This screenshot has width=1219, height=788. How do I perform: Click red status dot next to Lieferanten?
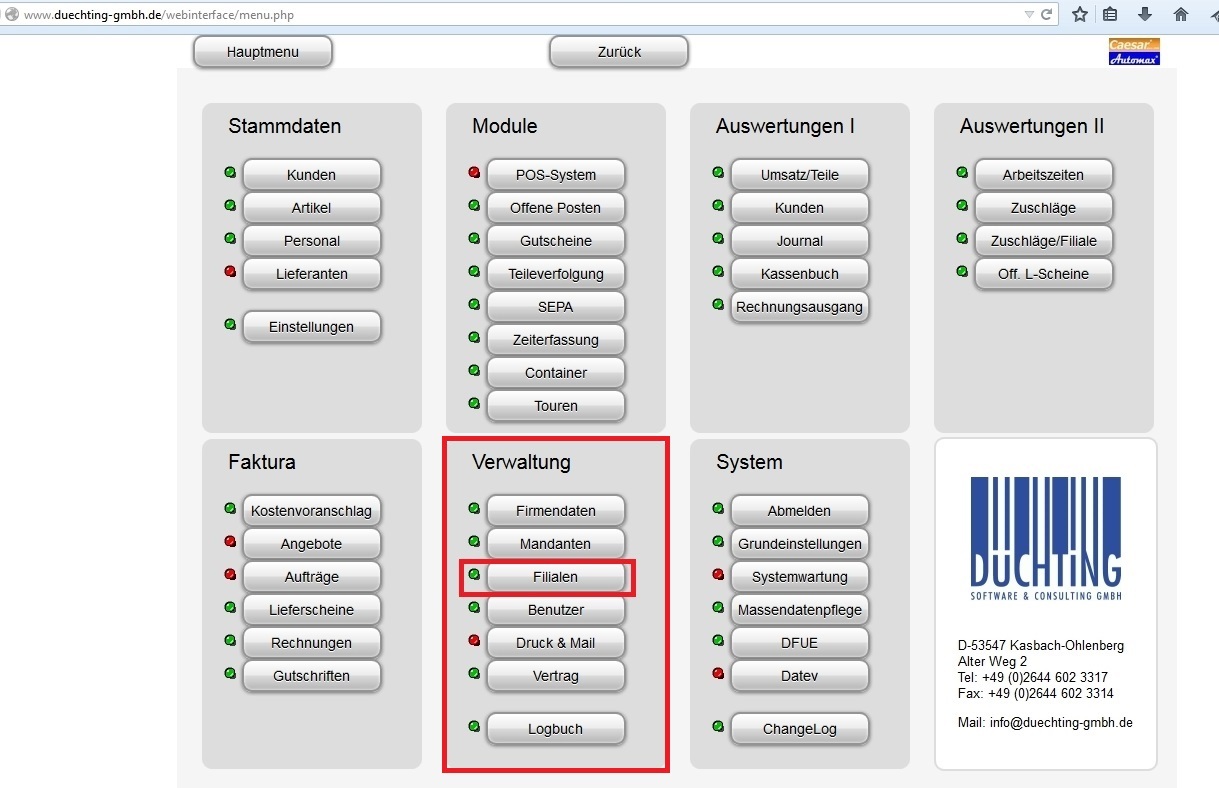230,271
